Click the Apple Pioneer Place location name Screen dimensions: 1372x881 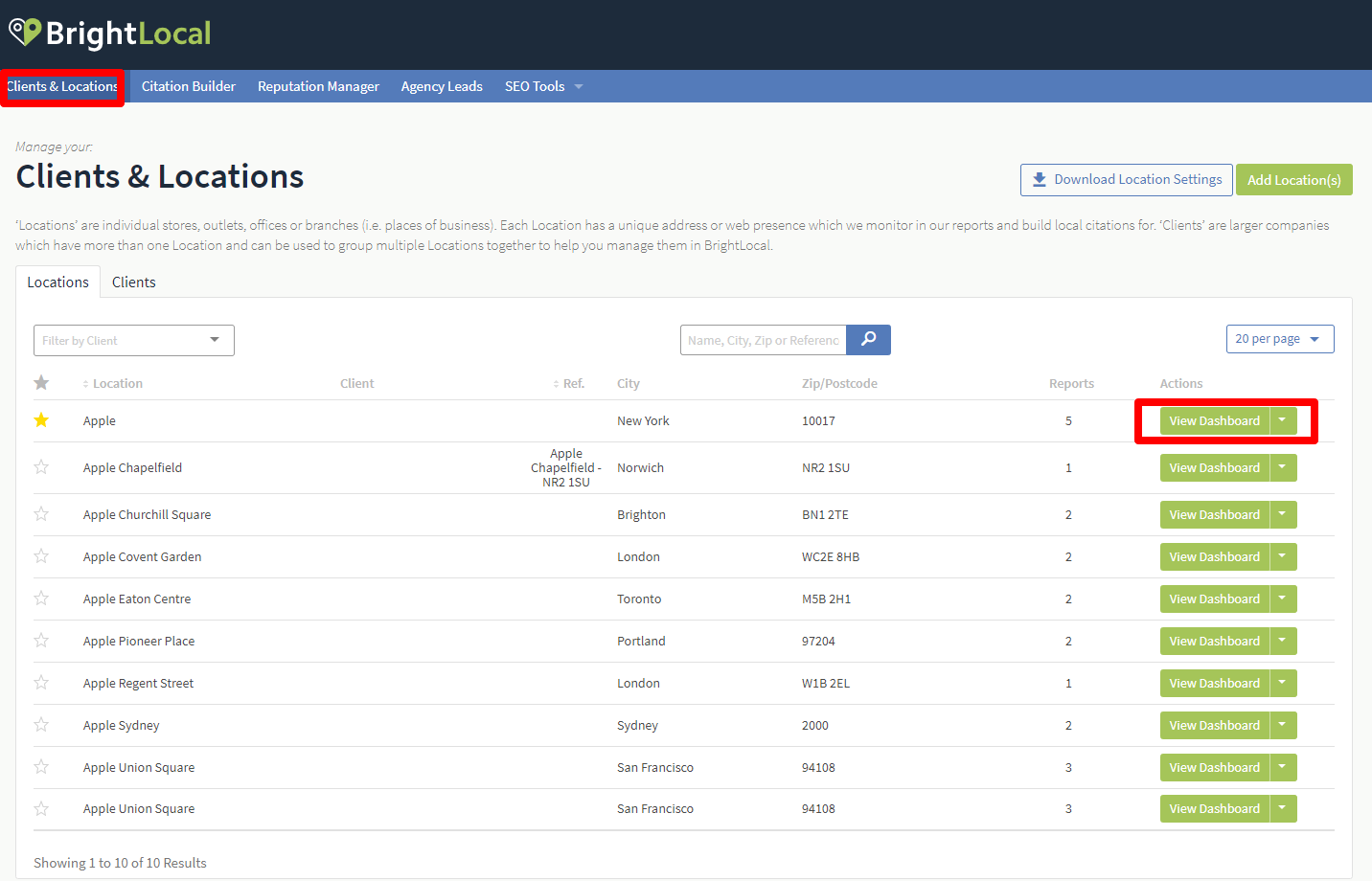point(139,641)
